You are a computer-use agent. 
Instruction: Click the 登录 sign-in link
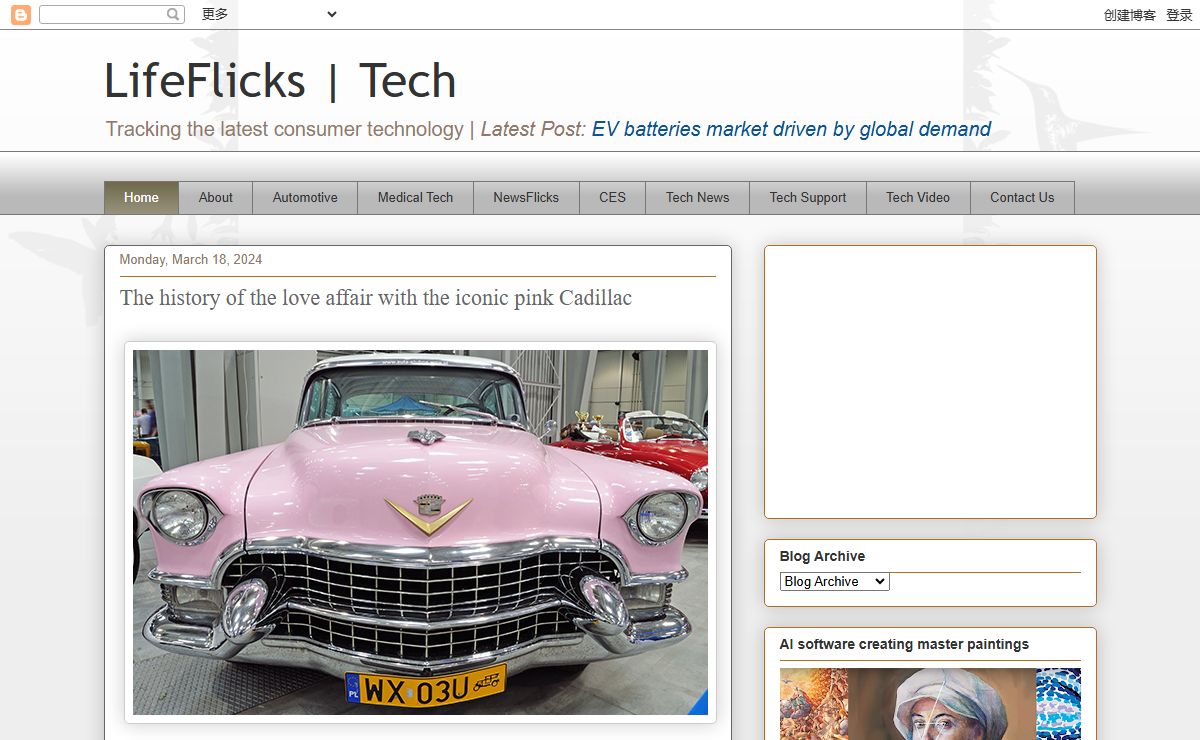pos(1179,15)
